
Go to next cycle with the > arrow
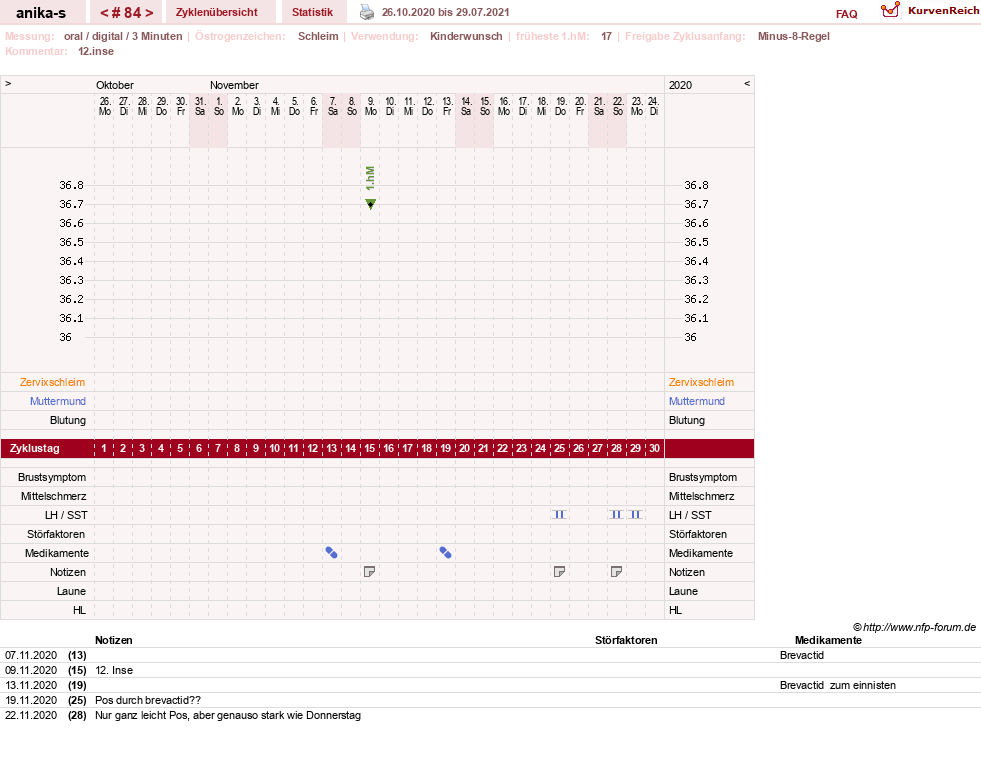tap(149, 12)
